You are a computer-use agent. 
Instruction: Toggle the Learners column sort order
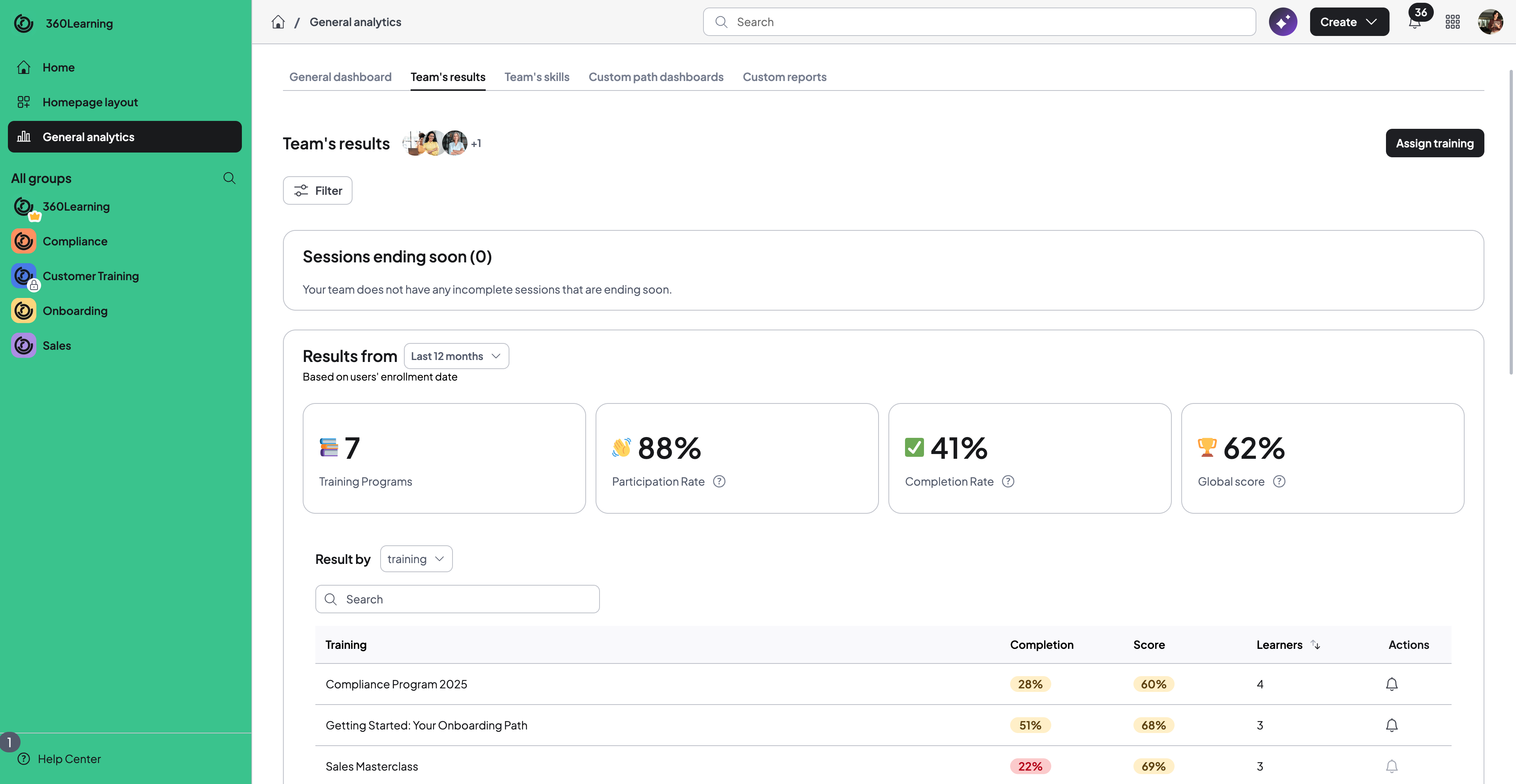pos(1316,645)
